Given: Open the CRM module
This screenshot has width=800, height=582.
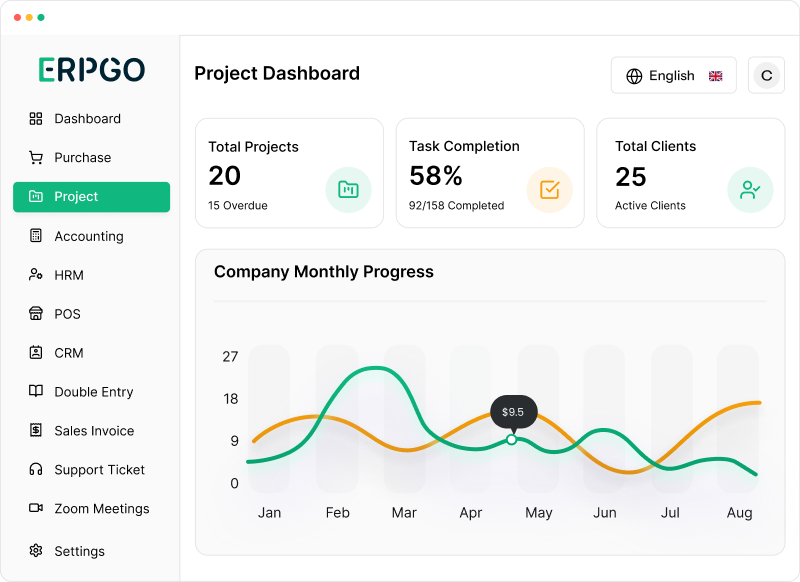Looking at the screenshot, I should pos(91,353).
